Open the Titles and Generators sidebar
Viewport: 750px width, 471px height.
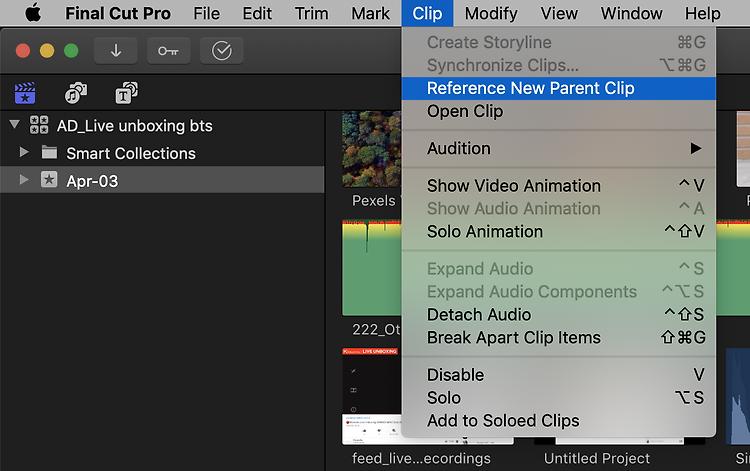pos(126,93)
